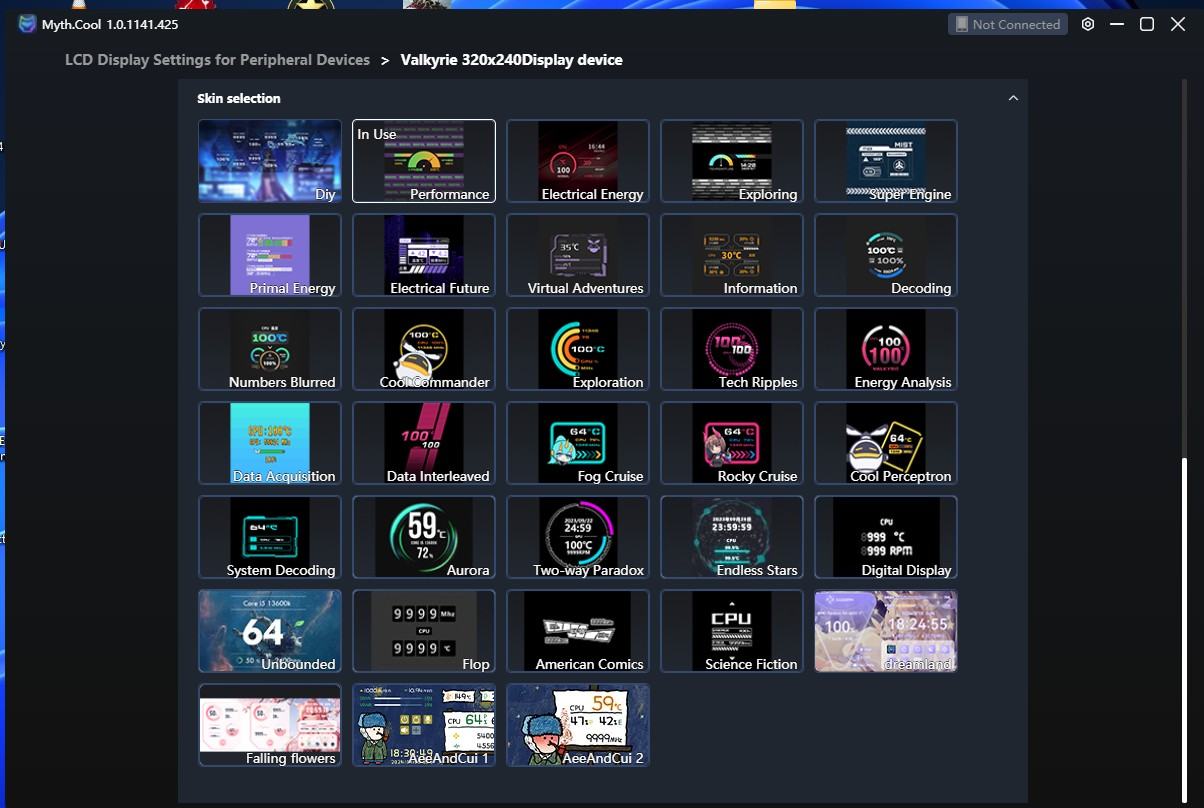This screenshot has width=1204, height=808.
Task: Choose the Fog Cruise skin
Action: pyautogui.click(x=577, y=443)
